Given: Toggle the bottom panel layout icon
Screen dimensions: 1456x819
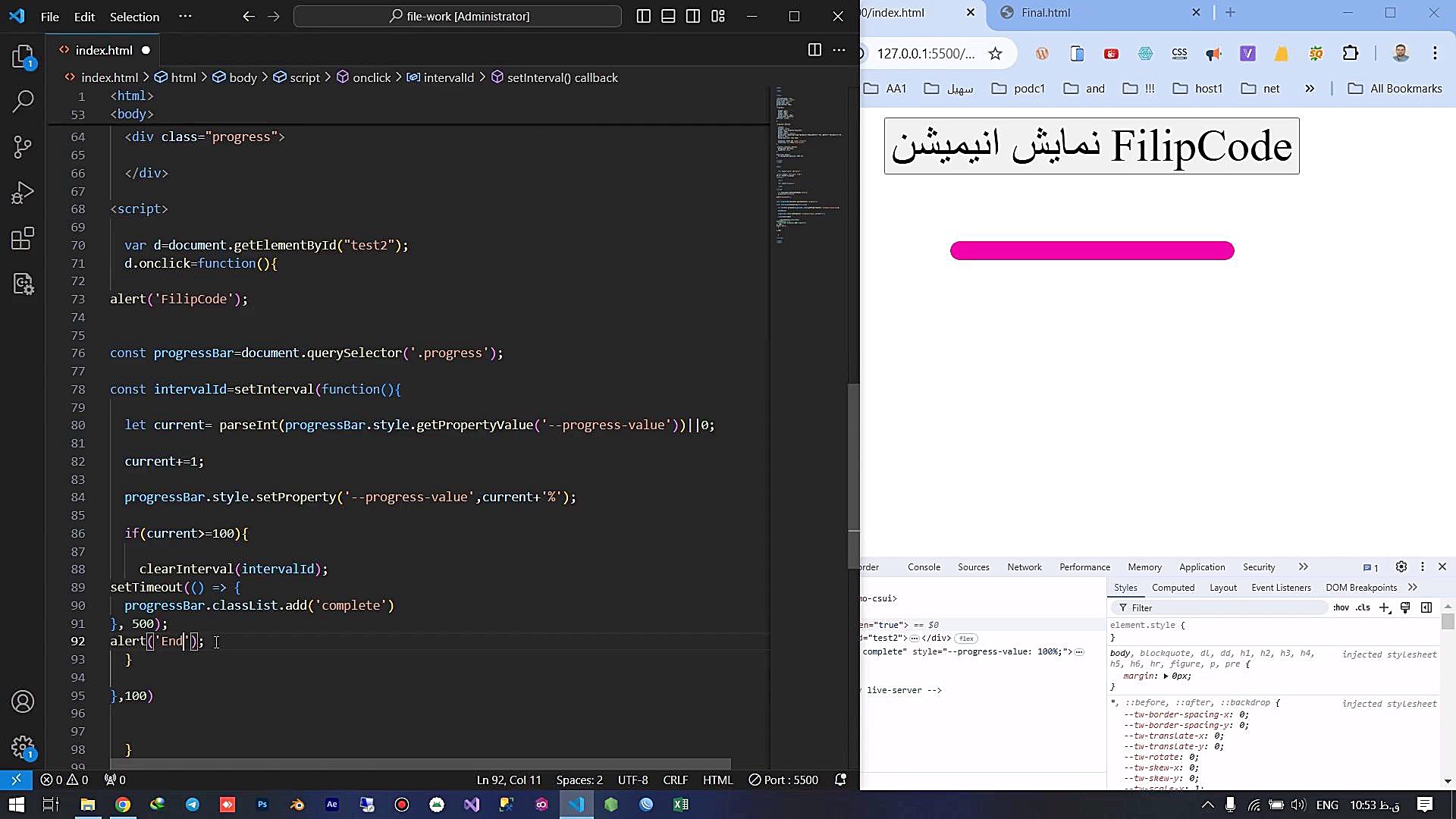Looking at the screenshot, I should [x=668, y=16].
